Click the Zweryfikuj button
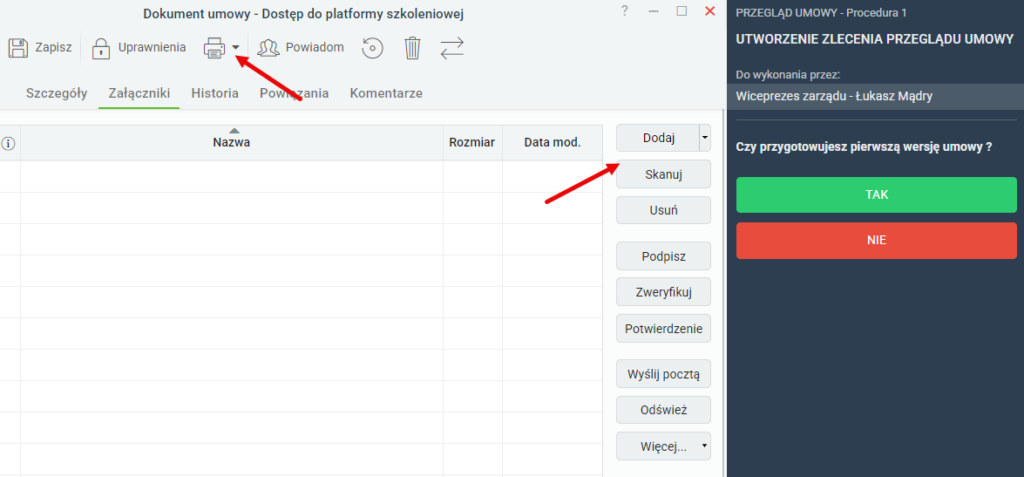 [664, 292]
